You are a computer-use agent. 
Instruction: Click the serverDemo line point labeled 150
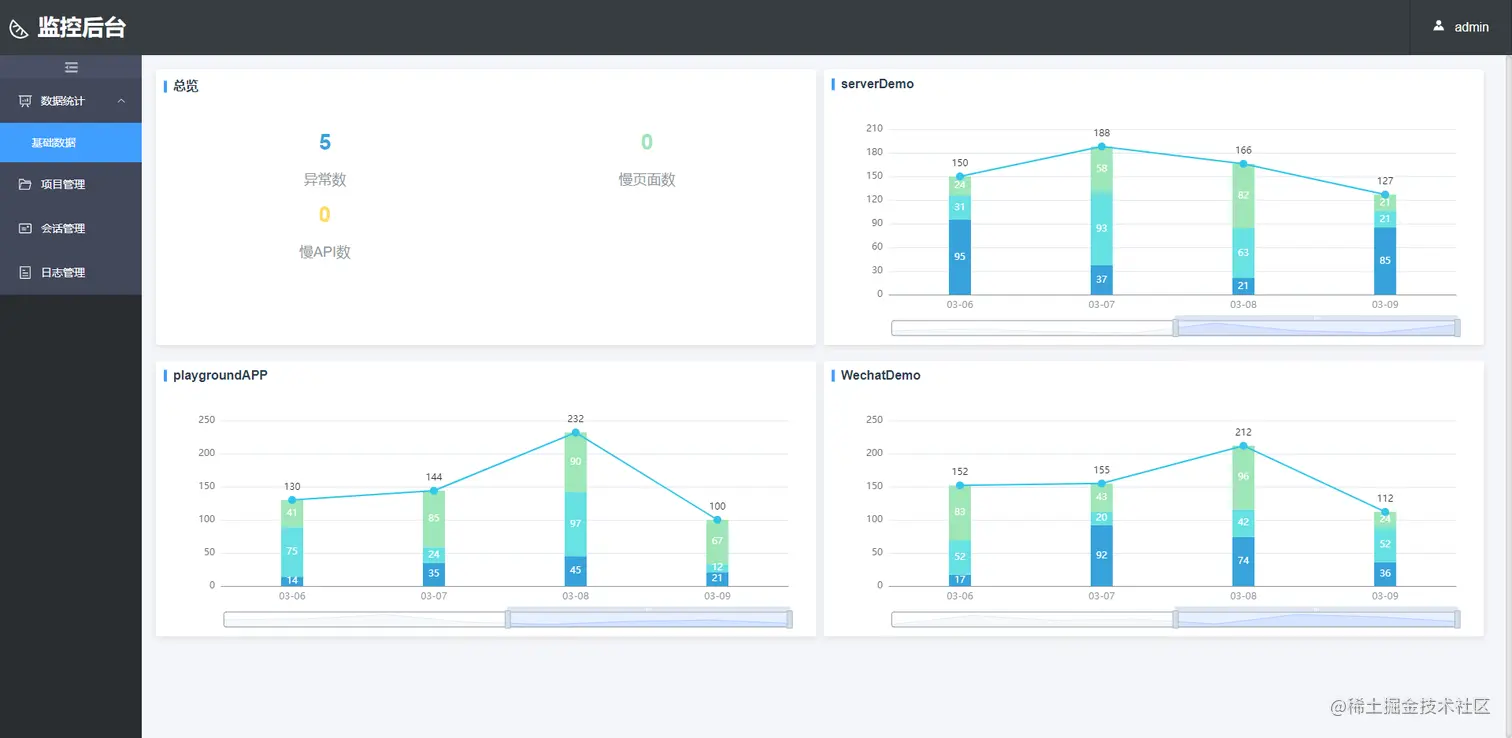(960, 176)
